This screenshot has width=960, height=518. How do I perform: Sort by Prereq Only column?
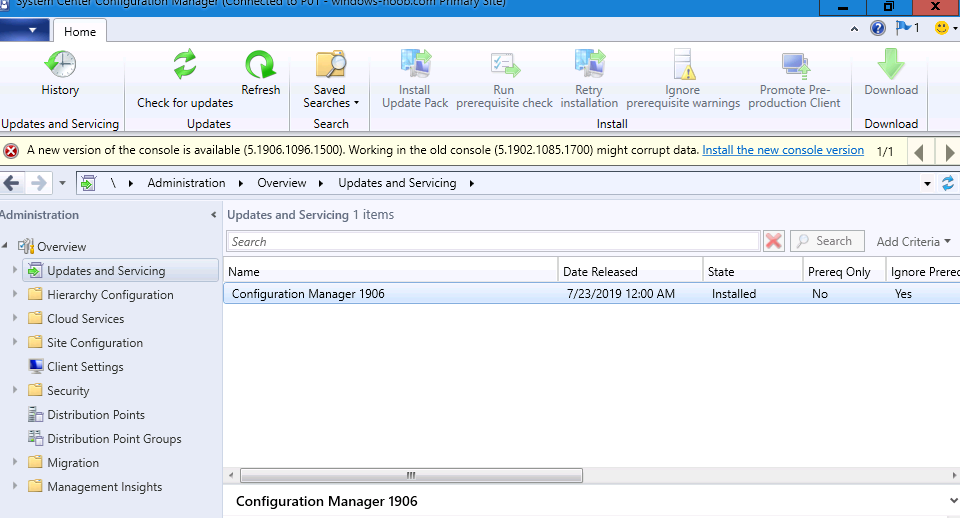844,271
